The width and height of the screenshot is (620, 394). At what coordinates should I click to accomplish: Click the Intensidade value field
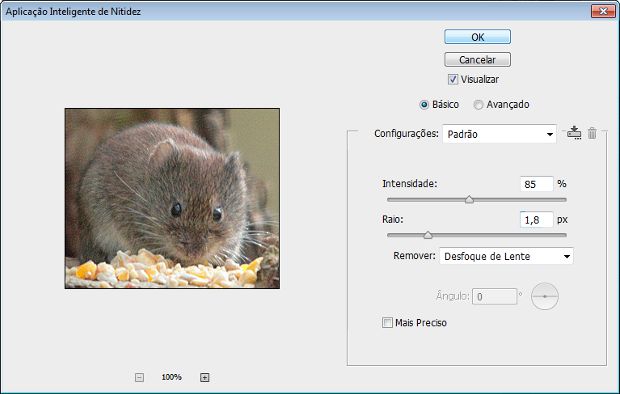(x=537, y=184)
